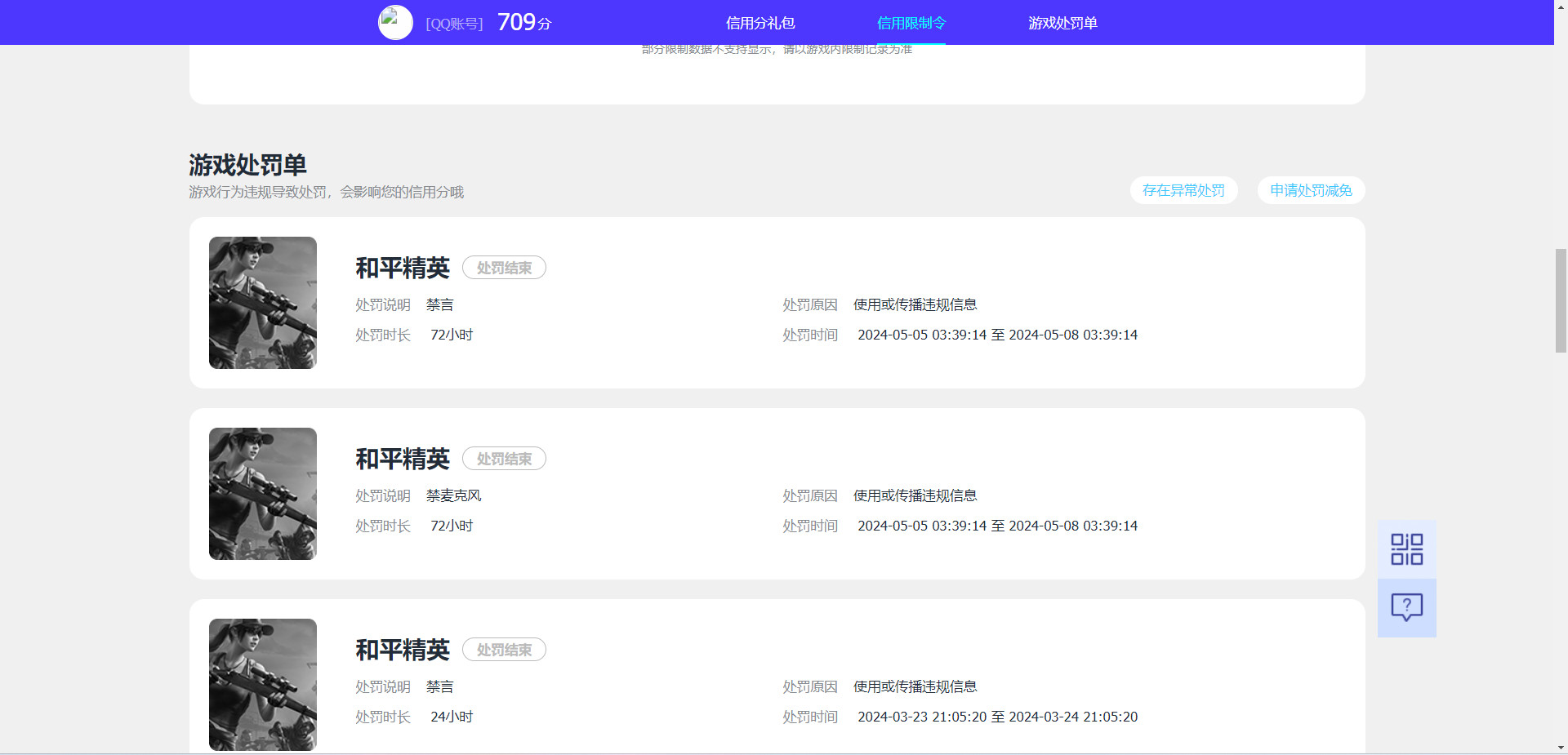The image size is (1568, 755).
Task: Click the 游戏处罚单 section heading
Action: click(247, 165)
